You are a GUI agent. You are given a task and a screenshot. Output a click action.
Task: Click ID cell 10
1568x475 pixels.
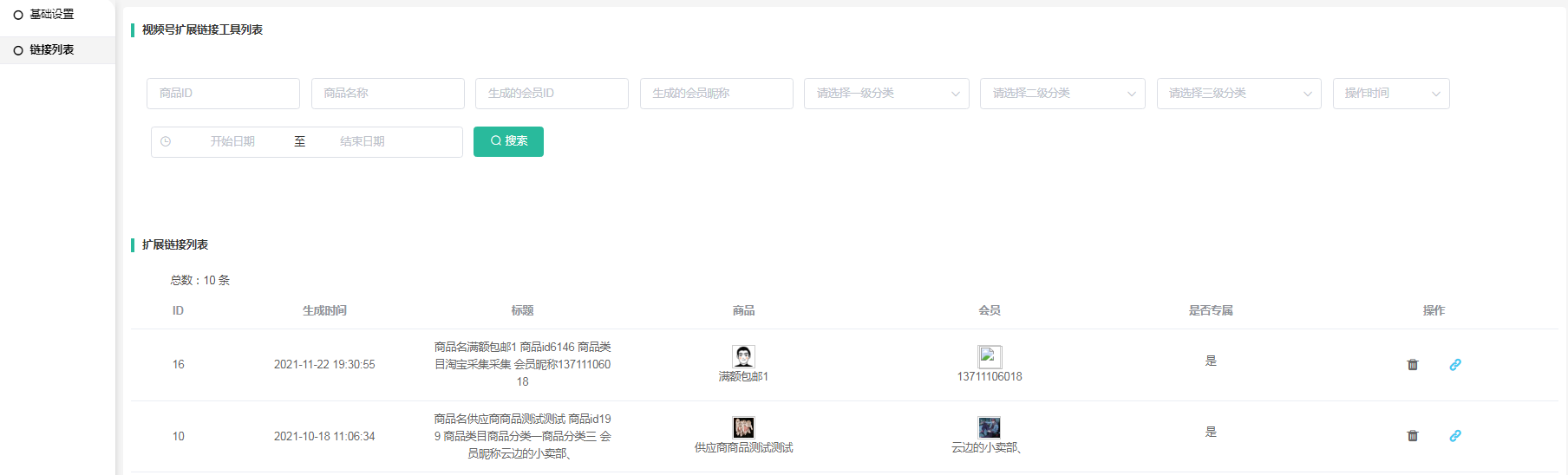click(178, 437)
